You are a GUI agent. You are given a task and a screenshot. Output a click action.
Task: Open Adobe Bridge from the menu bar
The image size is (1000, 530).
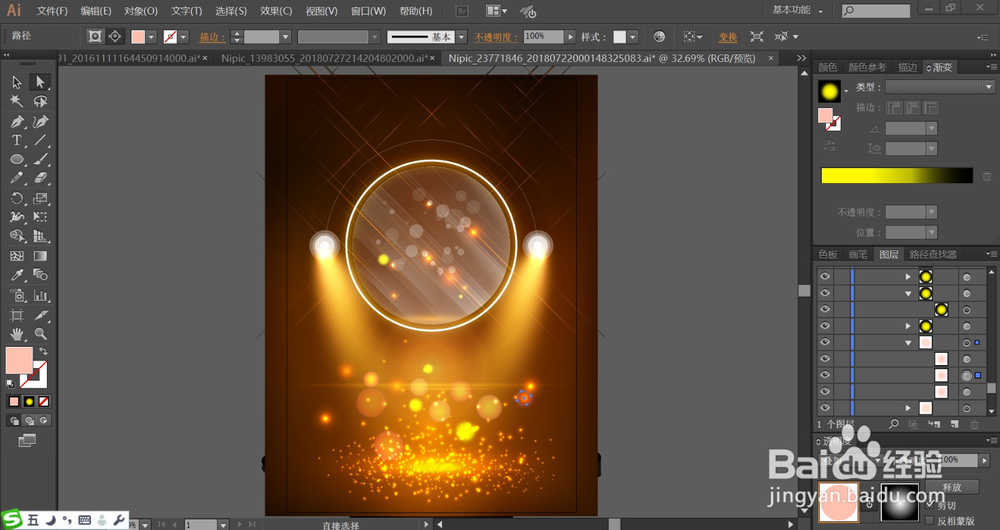pos(462,11)
